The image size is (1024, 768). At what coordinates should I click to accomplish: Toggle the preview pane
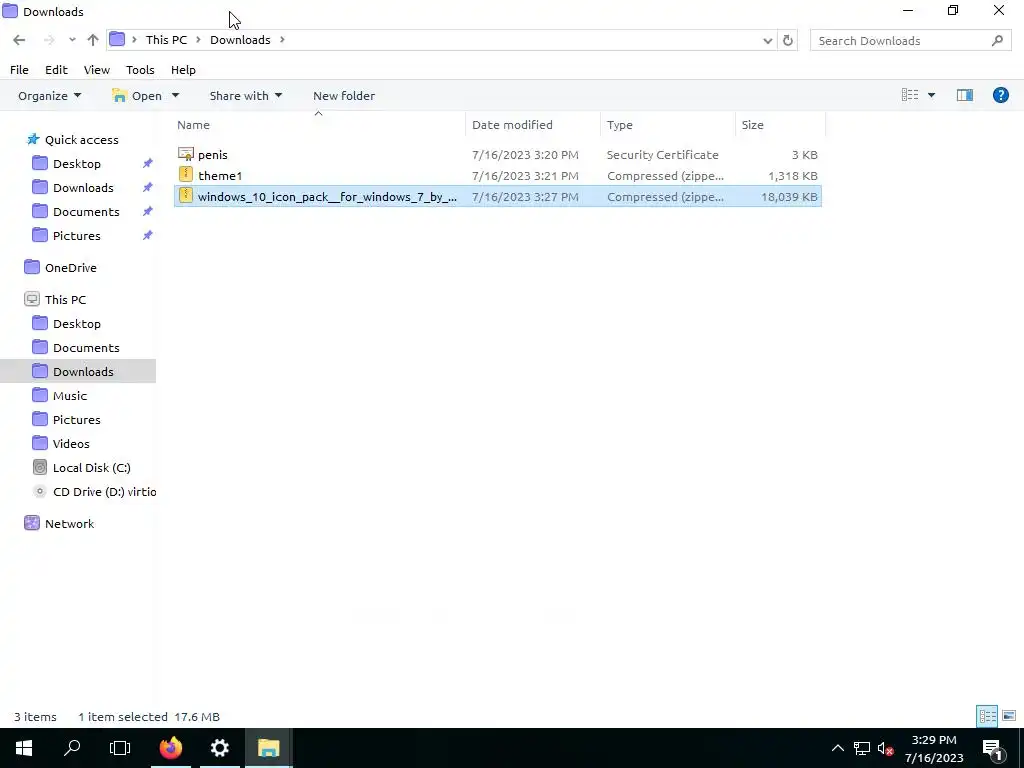click(x=965, y=95)
